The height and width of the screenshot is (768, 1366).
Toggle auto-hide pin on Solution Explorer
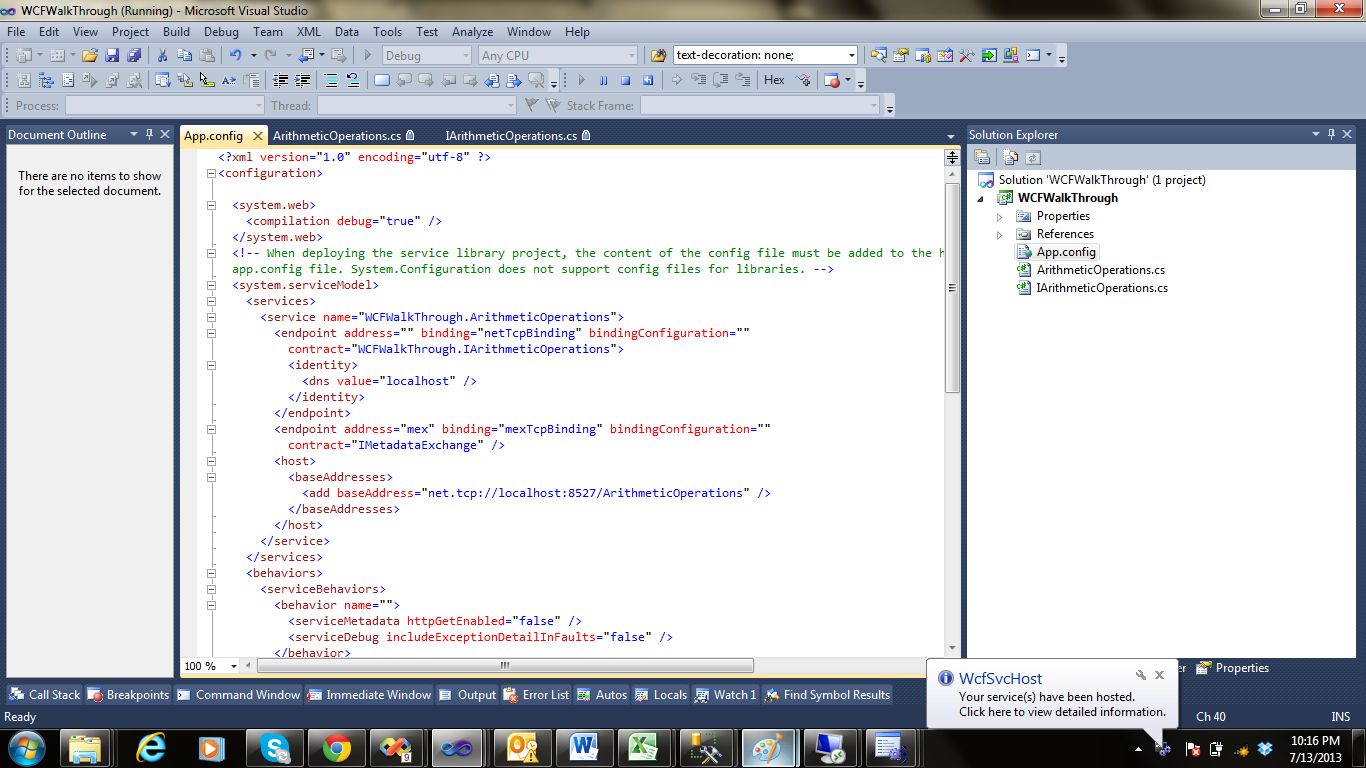click(x=1333, y=134)
